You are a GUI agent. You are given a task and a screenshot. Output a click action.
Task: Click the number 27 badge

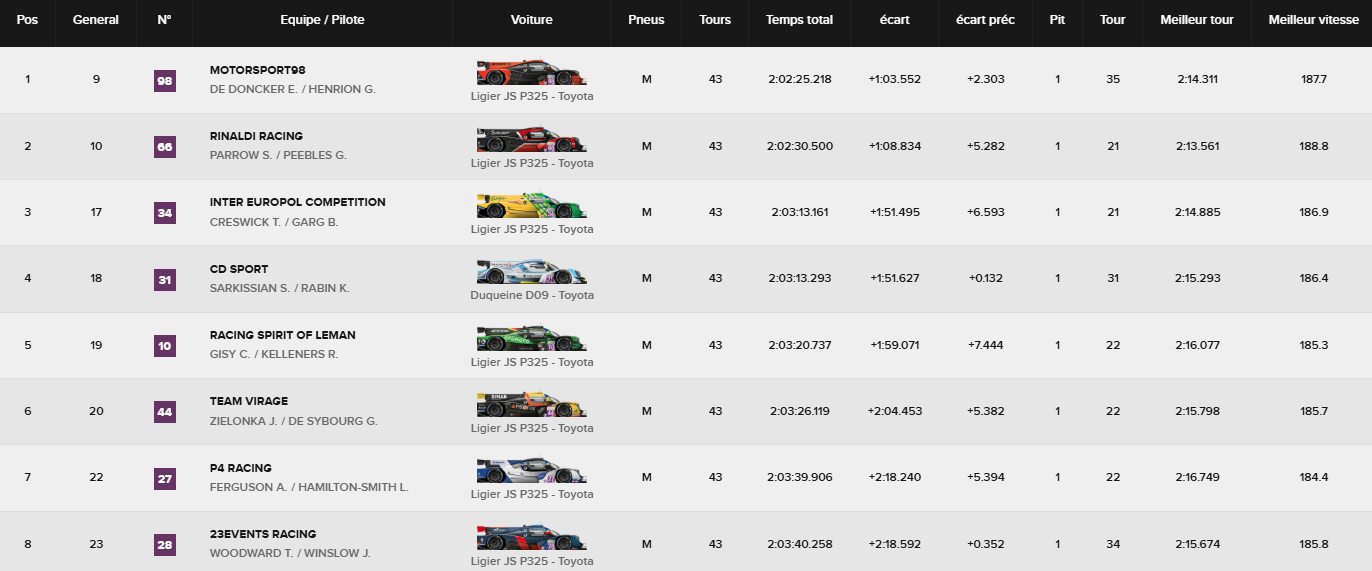click(165, 479)
